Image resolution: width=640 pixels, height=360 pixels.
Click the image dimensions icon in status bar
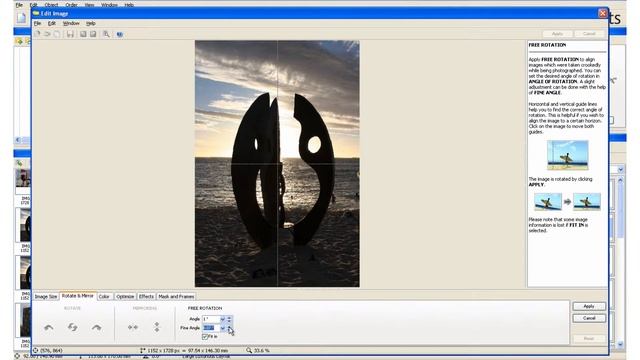[142, 350]
